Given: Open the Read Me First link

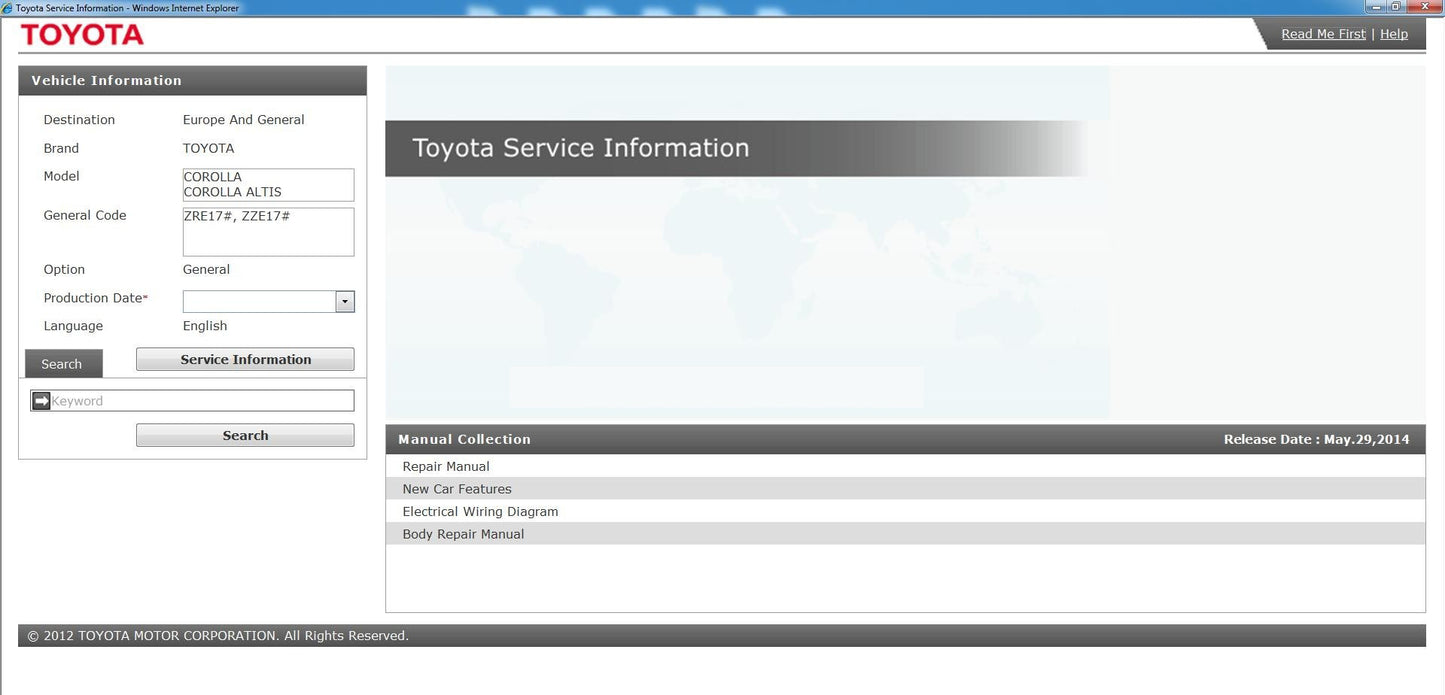Looking at the screenshot, I should (x=1323, y=33).
